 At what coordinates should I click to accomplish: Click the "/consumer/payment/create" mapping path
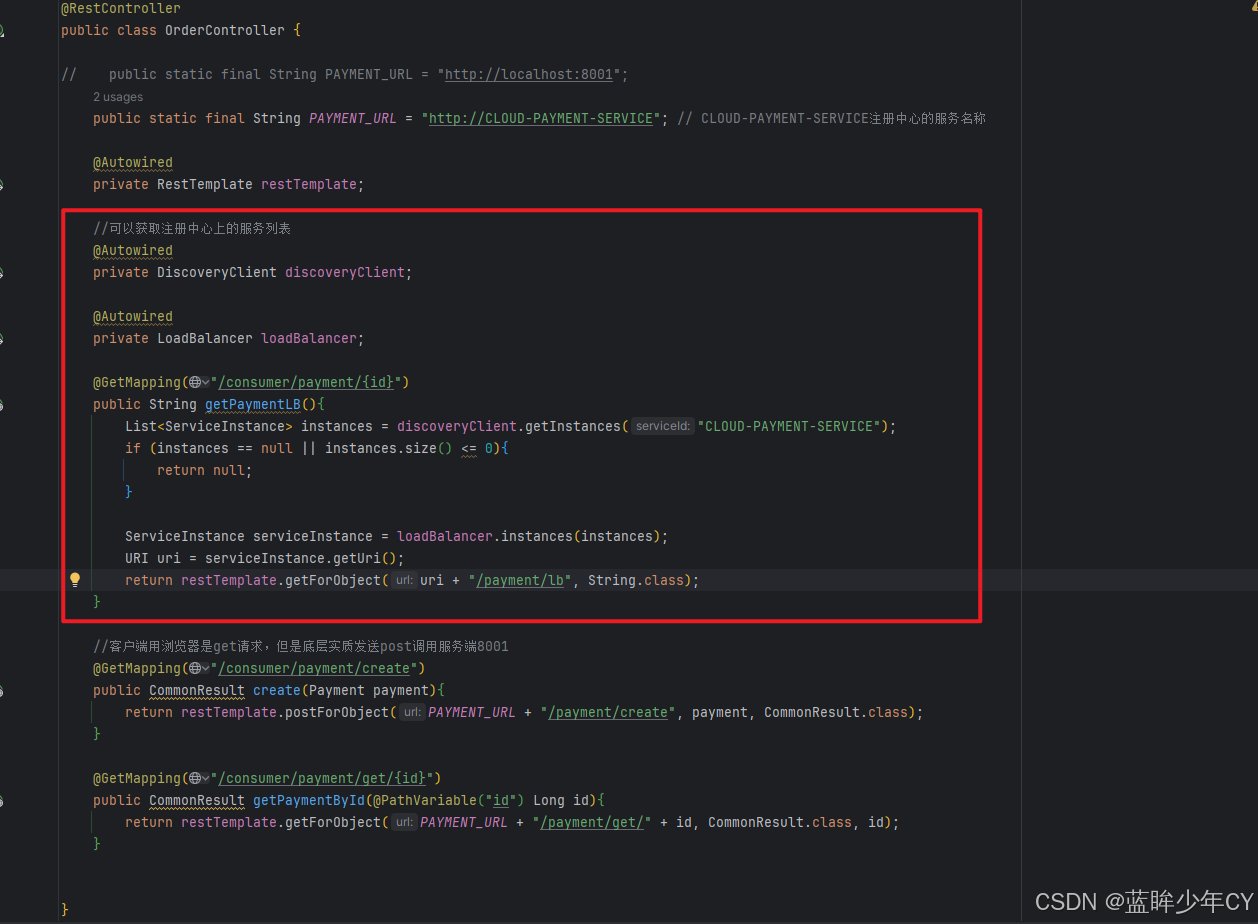(314, 668)
